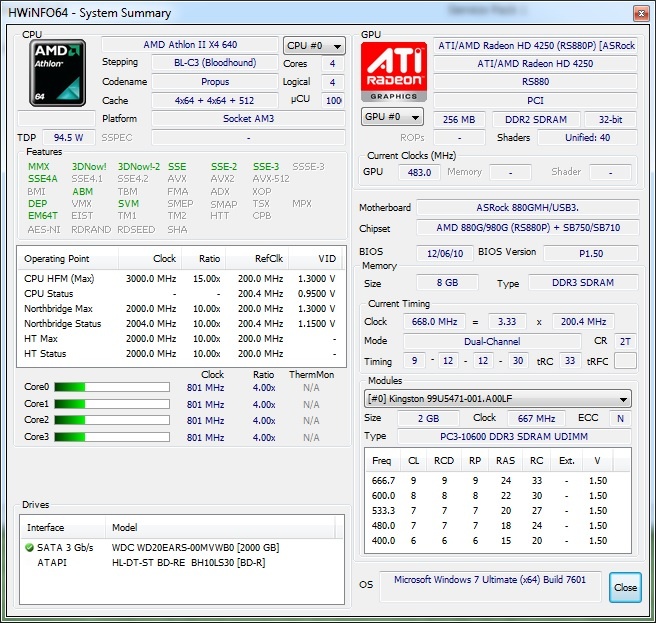The height and width of the screenshot is (623, 656).
Task: Click the RS880 GPU codename field
Action: tap(536, 82)
